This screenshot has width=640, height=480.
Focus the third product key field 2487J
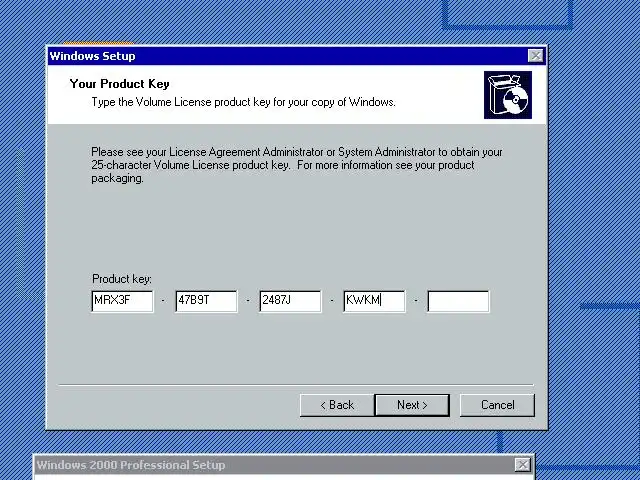coord(290,301)
